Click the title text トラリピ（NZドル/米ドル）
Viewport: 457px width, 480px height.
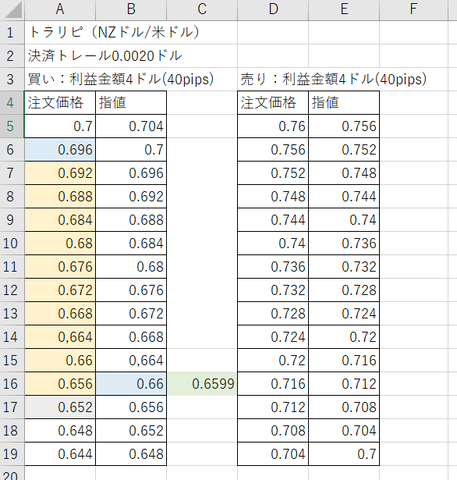pyautogui.click(x=114, y=32)
